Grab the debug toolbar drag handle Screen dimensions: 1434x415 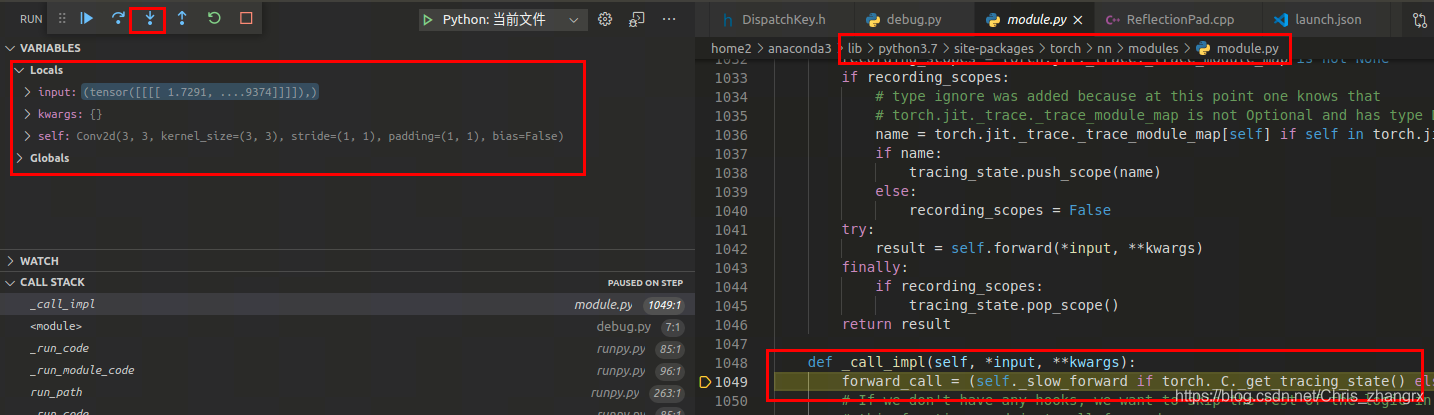62,18
